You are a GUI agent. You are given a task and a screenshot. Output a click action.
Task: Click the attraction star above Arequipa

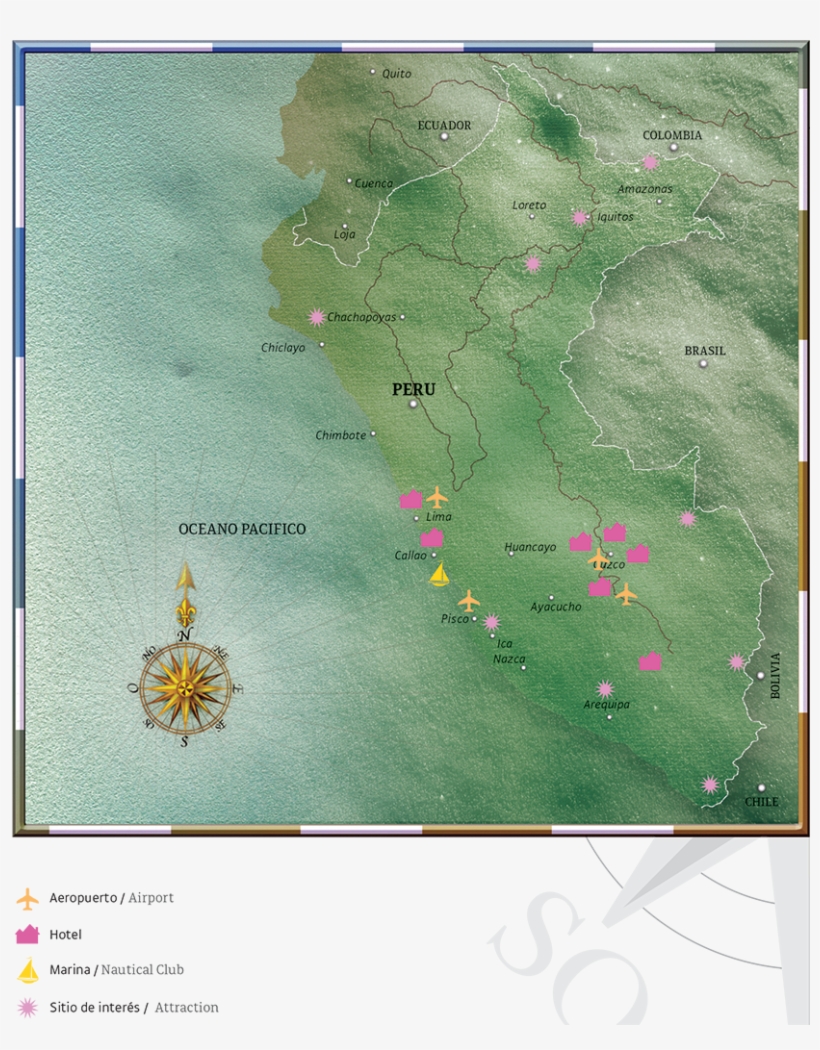(x=605, y=689)
